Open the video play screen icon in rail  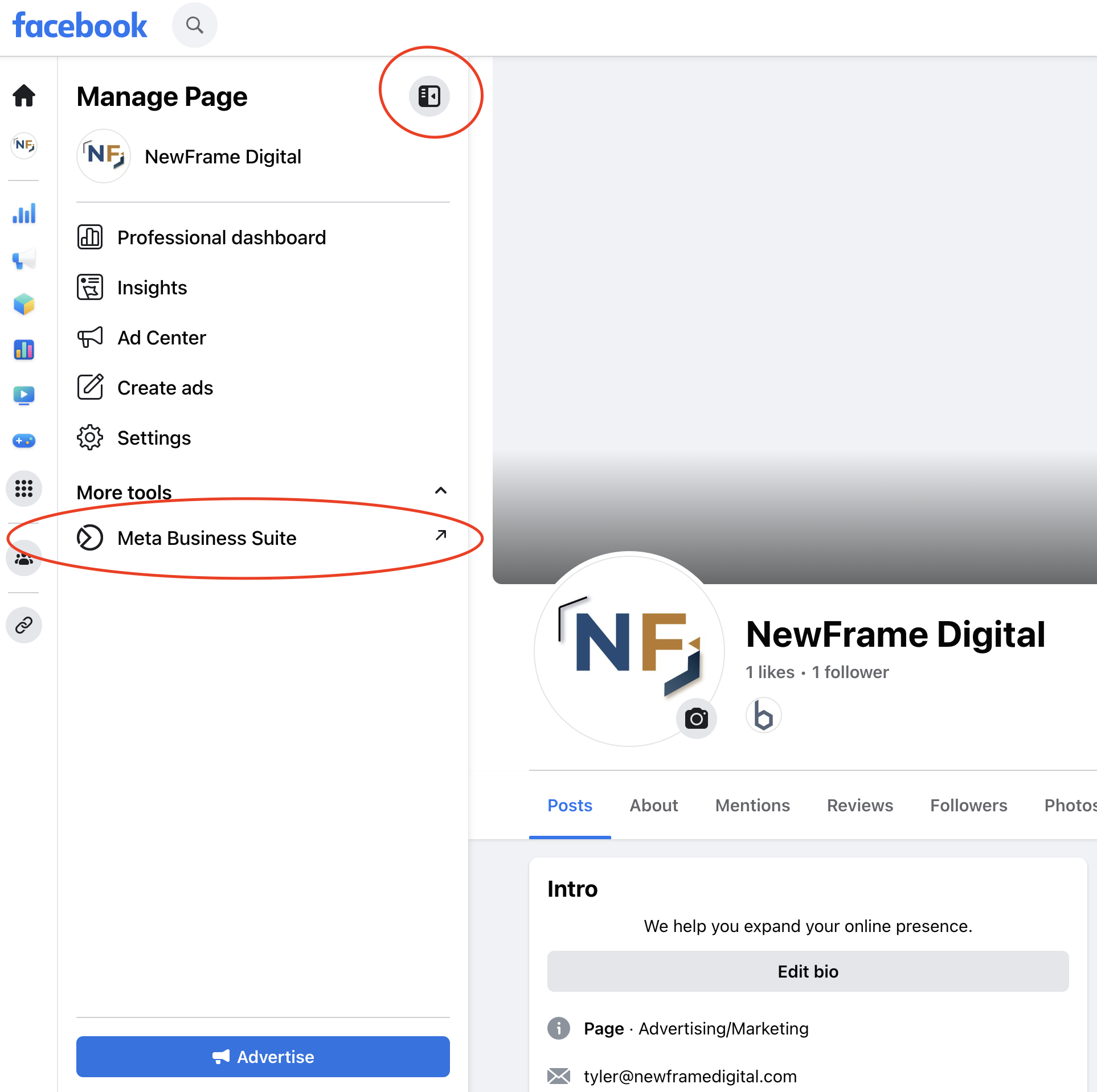(24, 395)
